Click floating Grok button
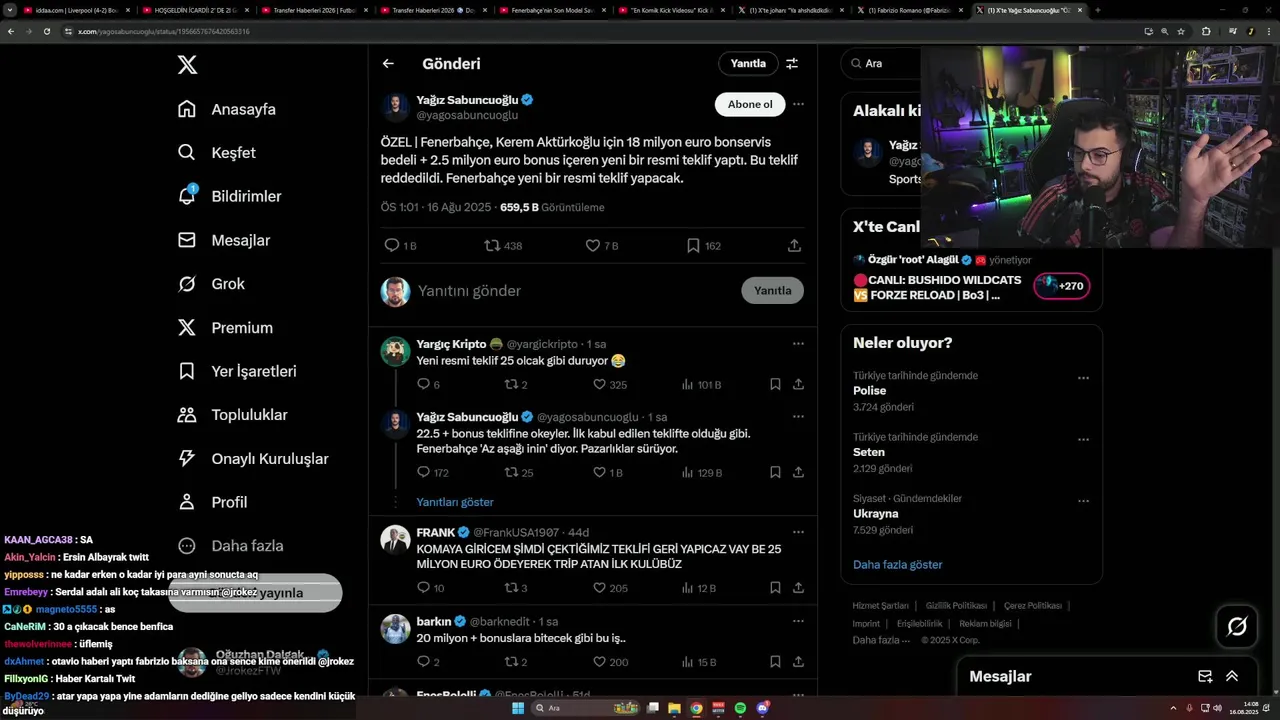 pos(1237,627)
